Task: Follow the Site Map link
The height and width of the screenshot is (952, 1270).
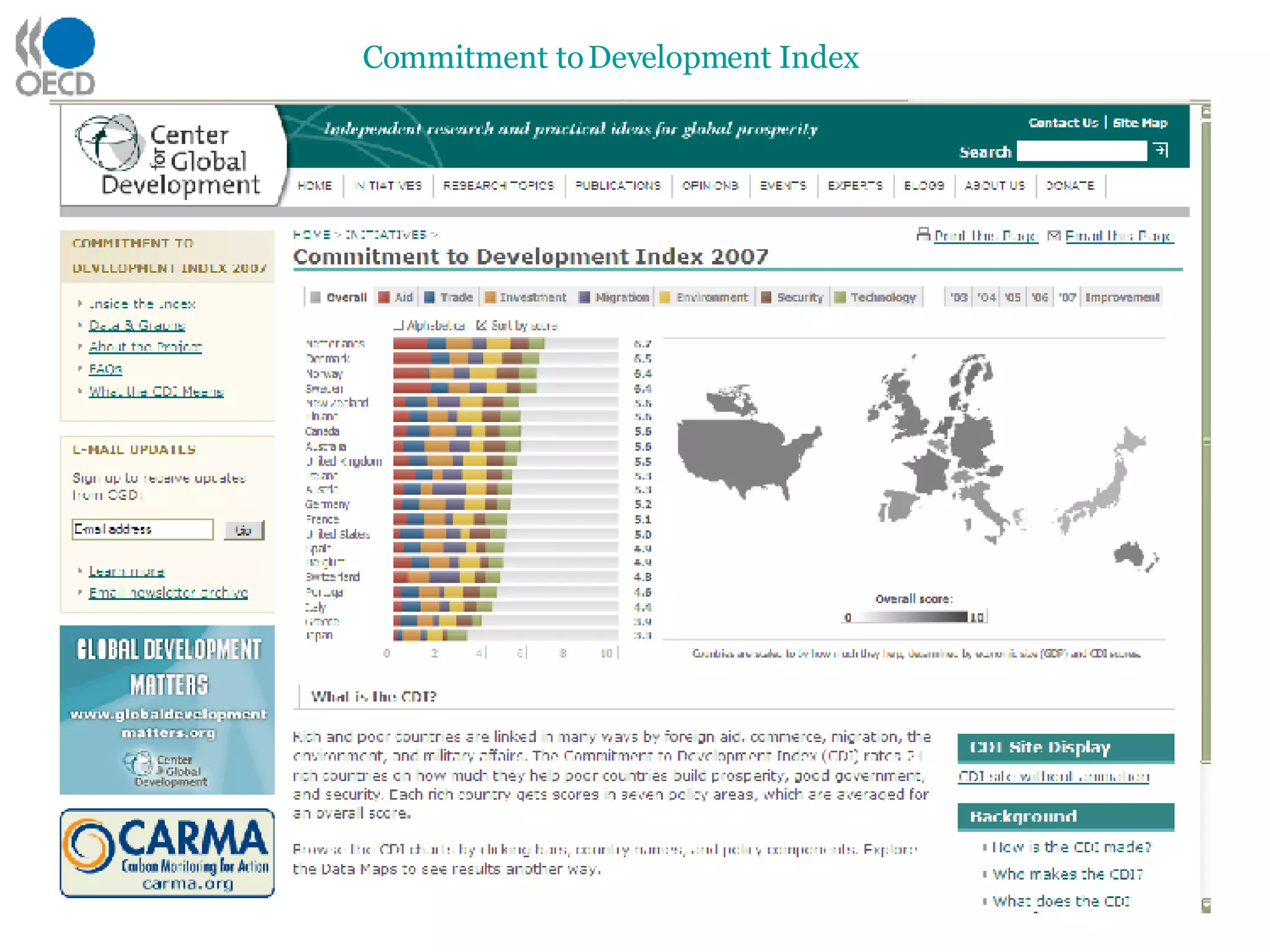Action: 1140,123
